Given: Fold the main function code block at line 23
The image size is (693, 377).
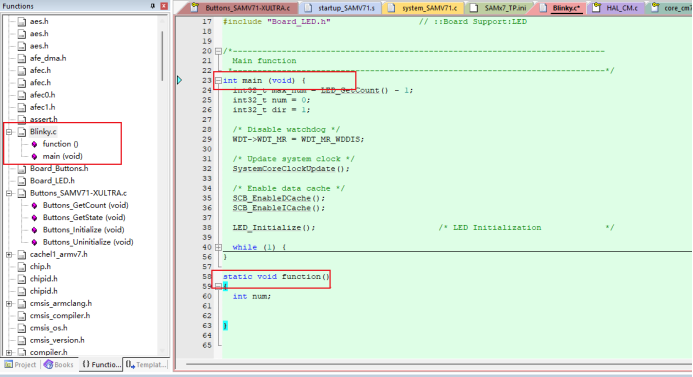Looking at the screenshot, I should tap(218, 80).
